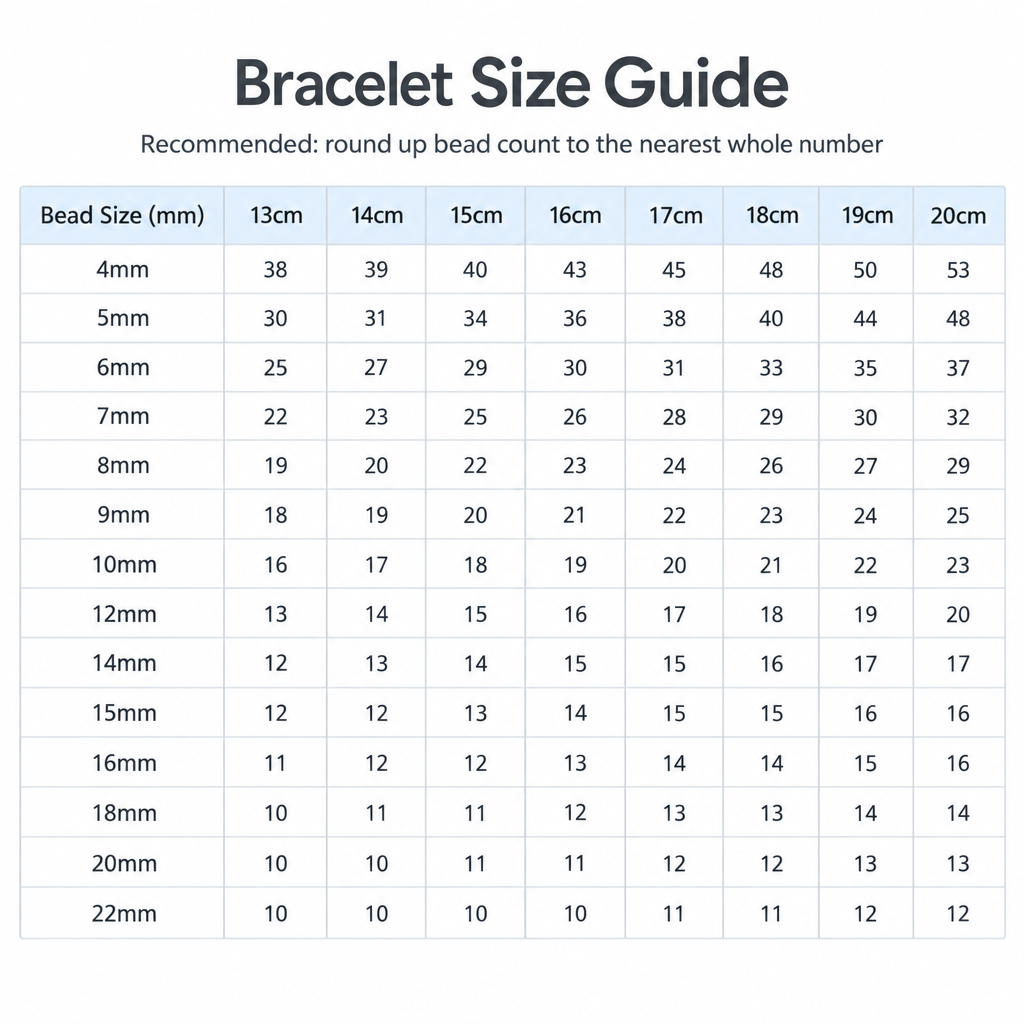Select cell 53 for 4mm at 20cm
The width and height of the screenshot is (1024, 1024).
click(x=958, y=270)
